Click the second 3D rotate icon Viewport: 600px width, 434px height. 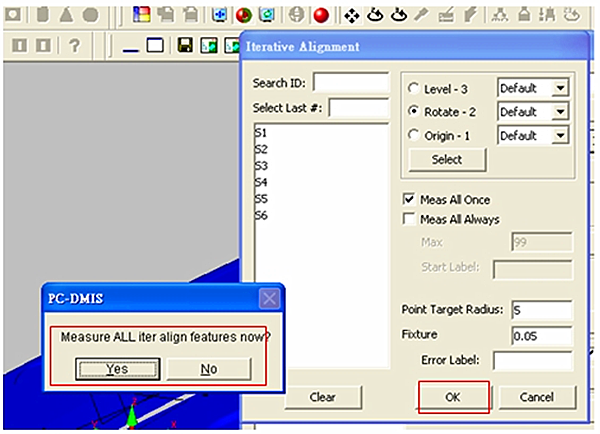click(399, 15)
